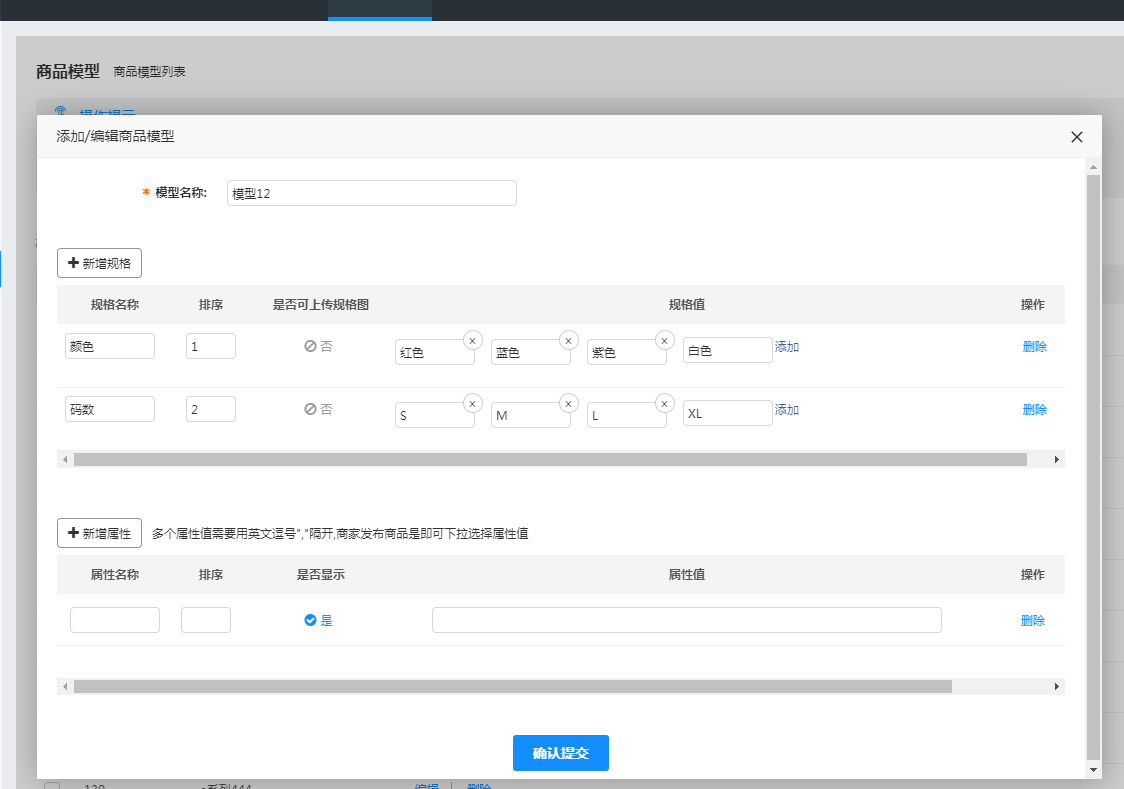Focus the 模型名称 input field
Screen dimensions: 1124x789
pos(371,193)
